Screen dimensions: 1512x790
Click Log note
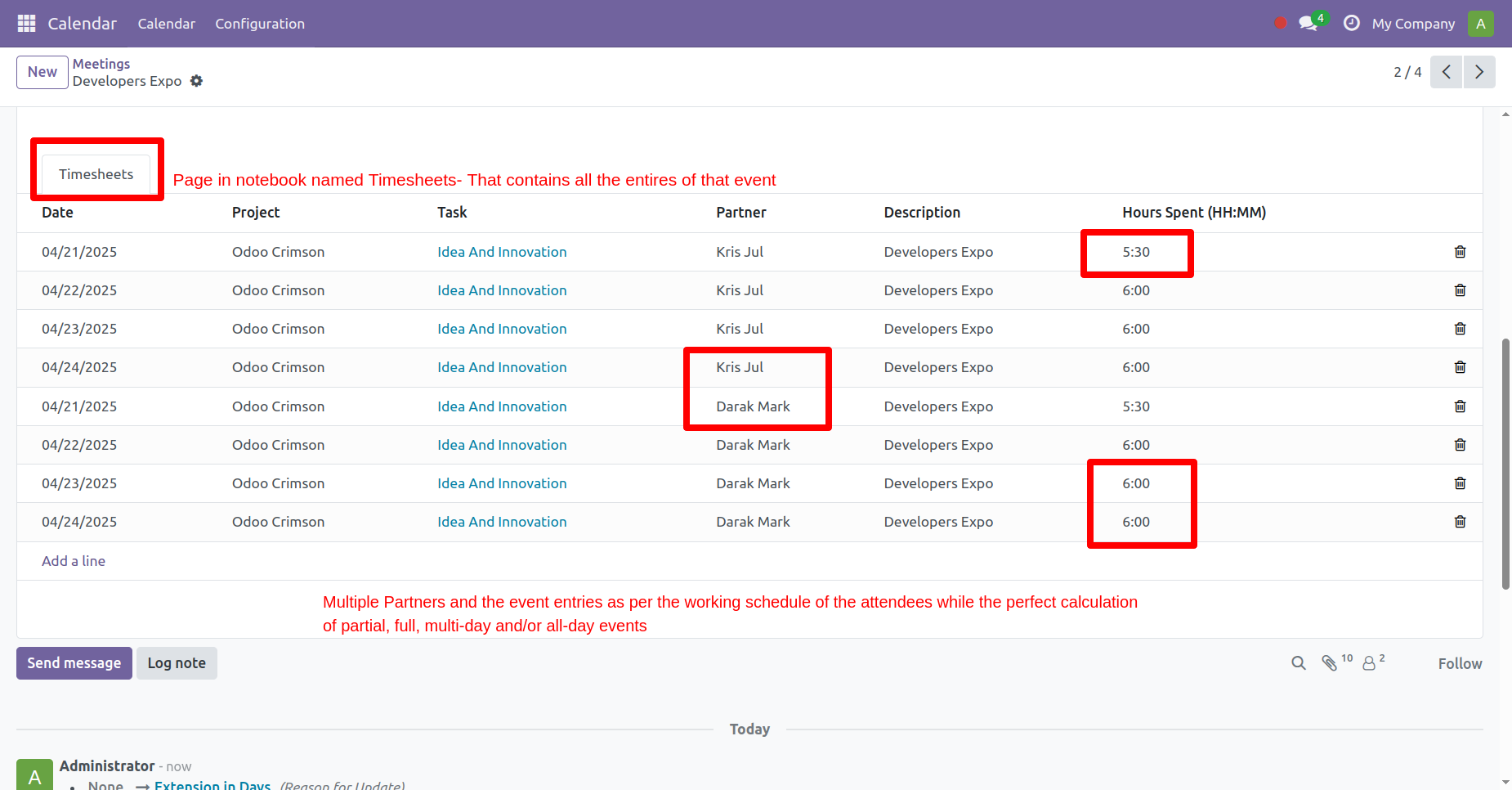click(177, 663)
